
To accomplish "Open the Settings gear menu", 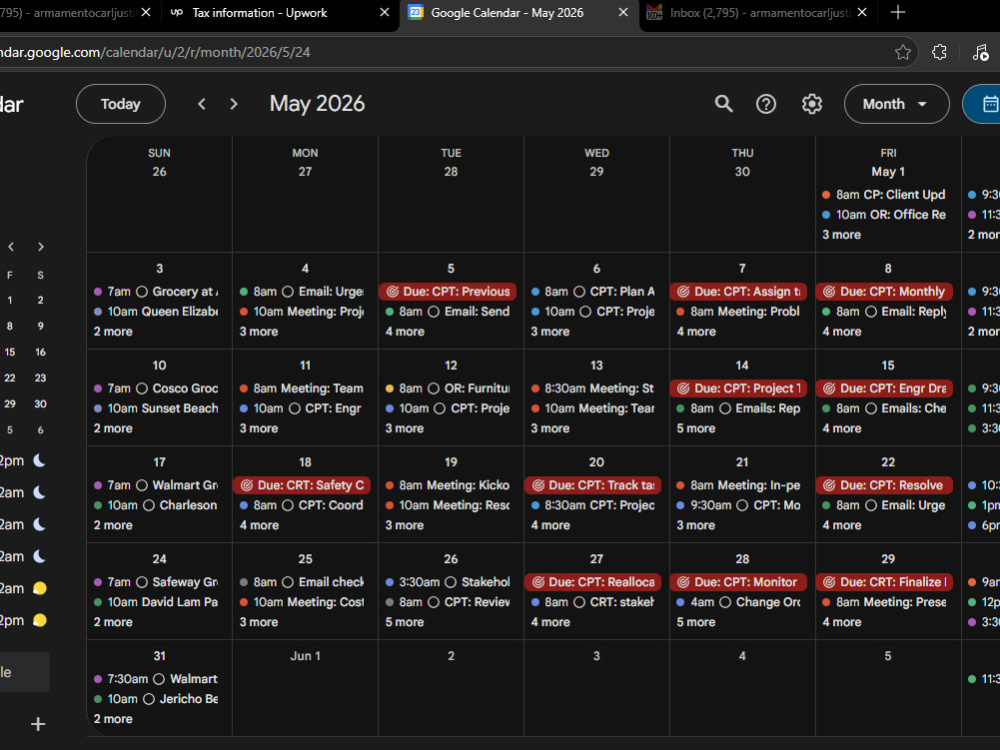I will (x=812, y=104).
